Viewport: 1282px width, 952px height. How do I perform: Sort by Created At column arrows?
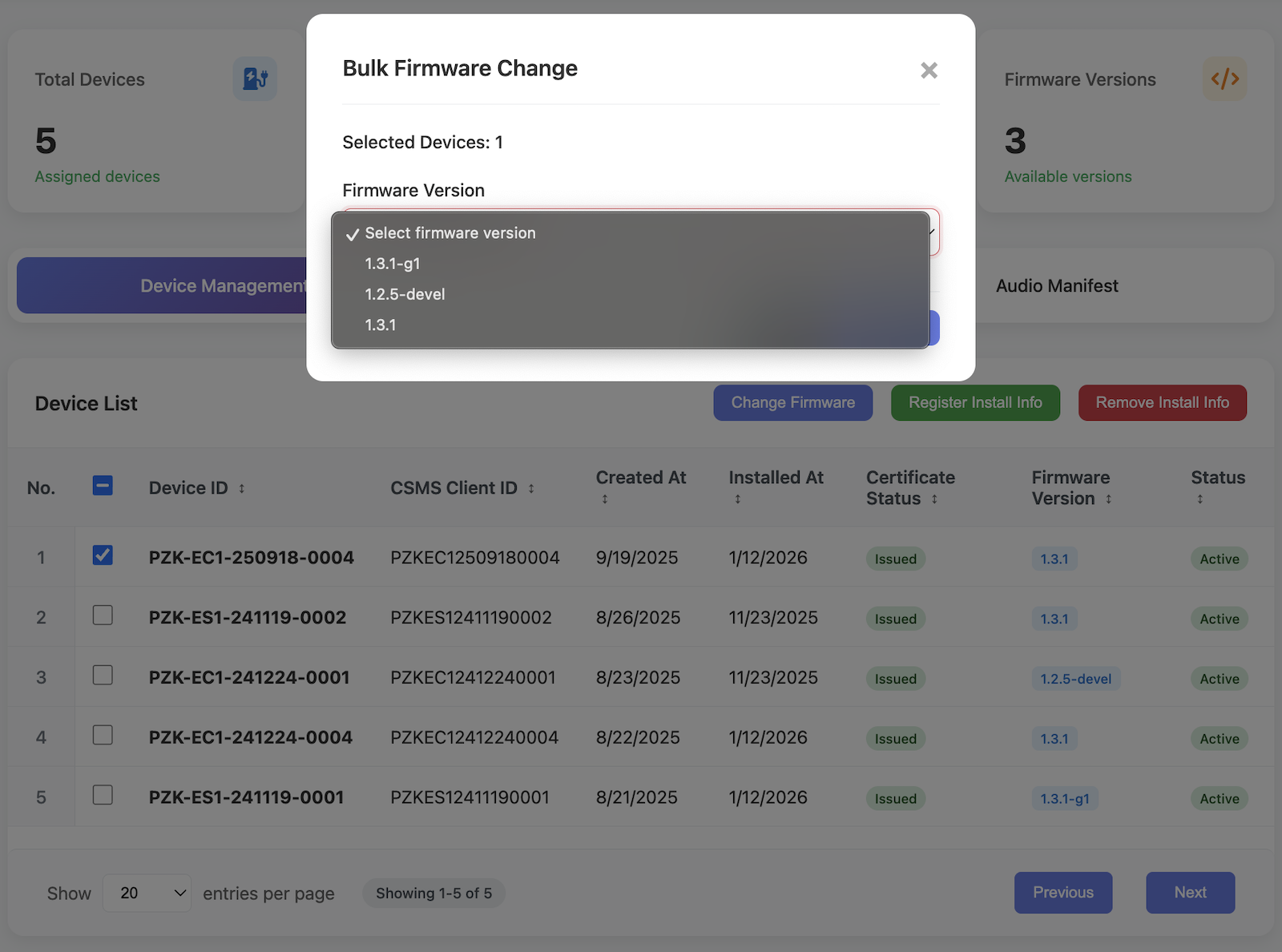pos(605,499)
